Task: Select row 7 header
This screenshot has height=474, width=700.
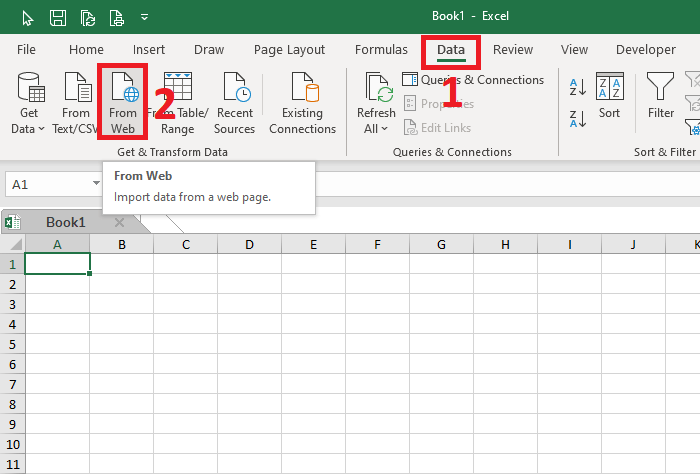Action: [12, 384]
